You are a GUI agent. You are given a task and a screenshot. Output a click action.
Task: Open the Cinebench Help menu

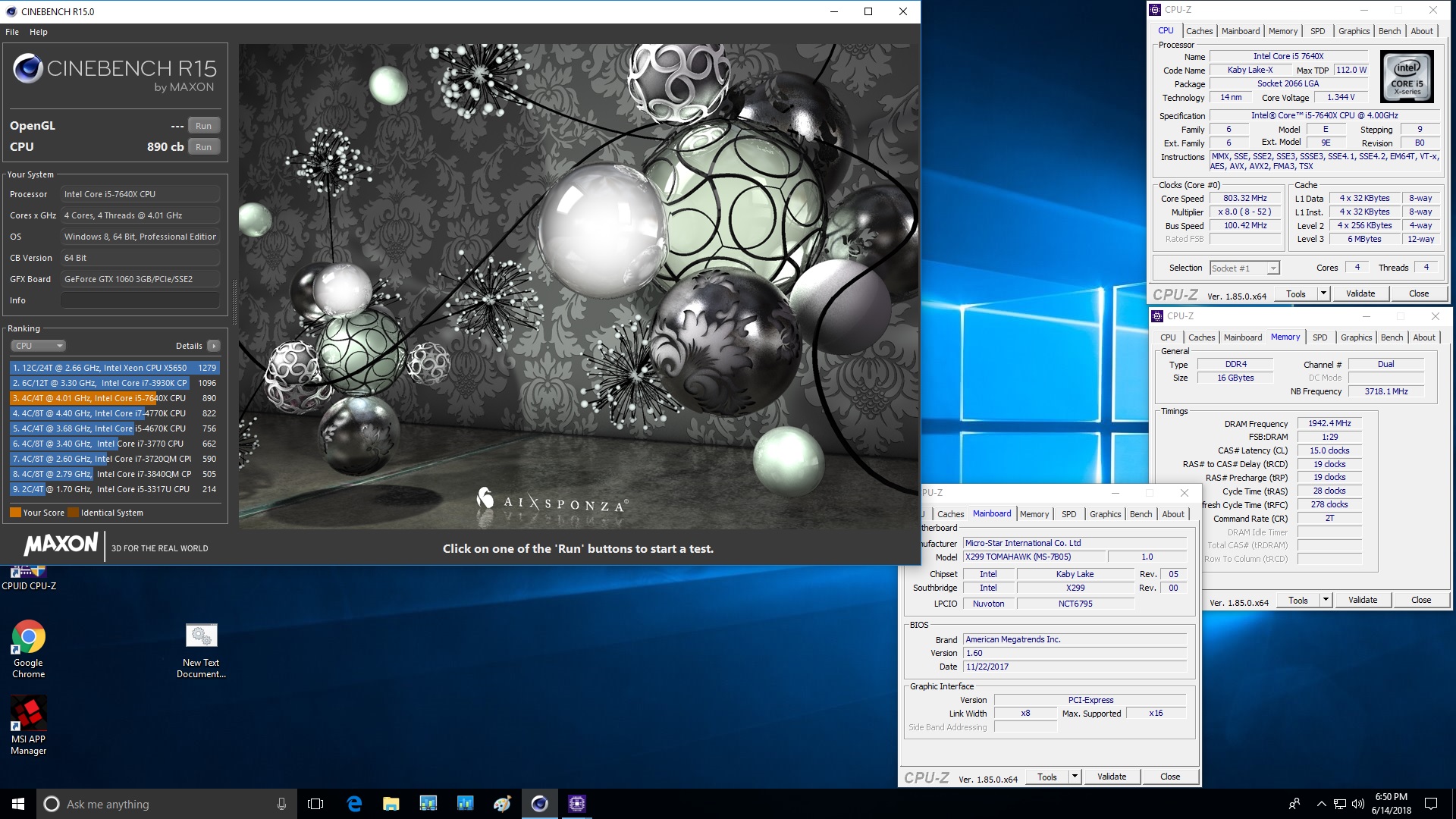point(39,32)
